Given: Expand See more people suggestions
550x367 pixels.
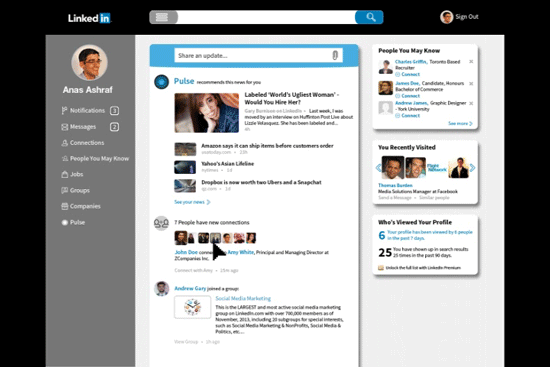Looking at the screenshot, I should click(460, 124).
